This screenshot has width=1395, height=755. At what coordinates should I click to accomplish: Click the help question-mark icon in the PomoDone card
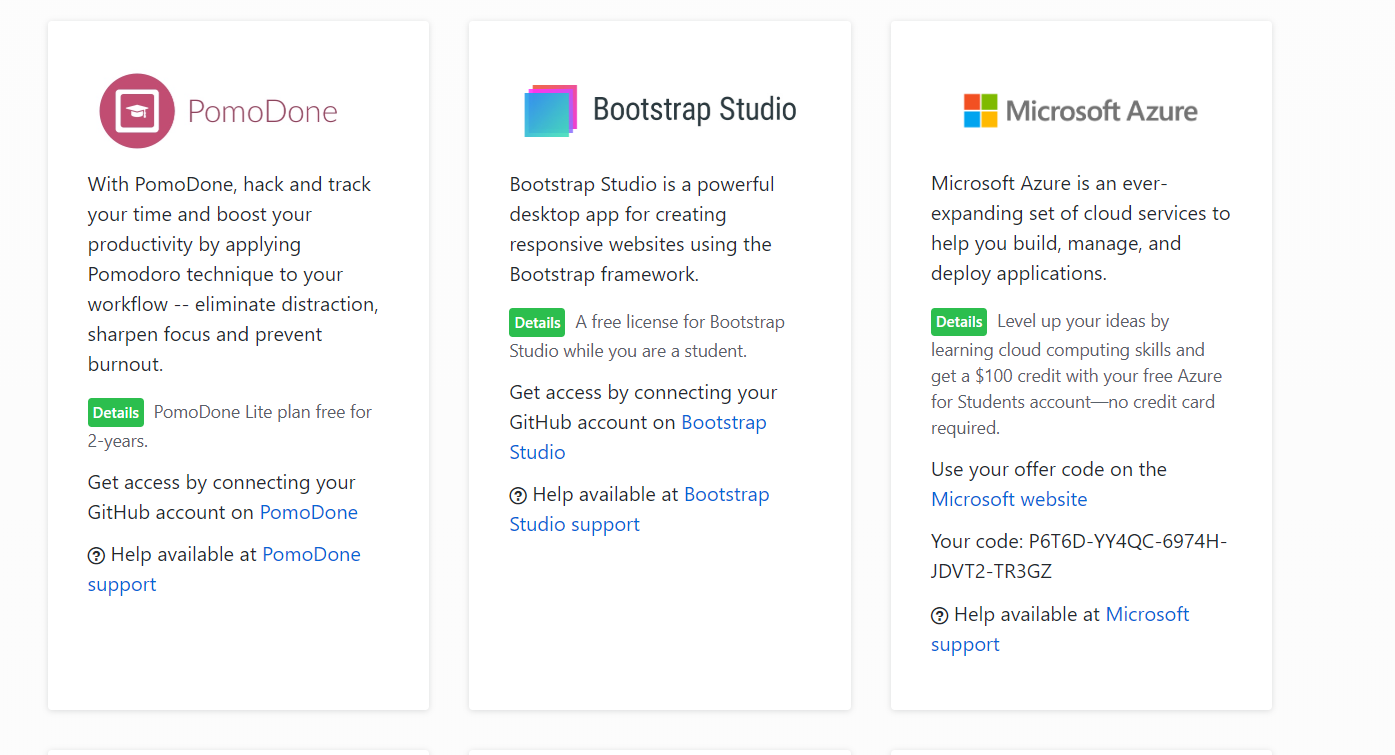pos(96,555)
